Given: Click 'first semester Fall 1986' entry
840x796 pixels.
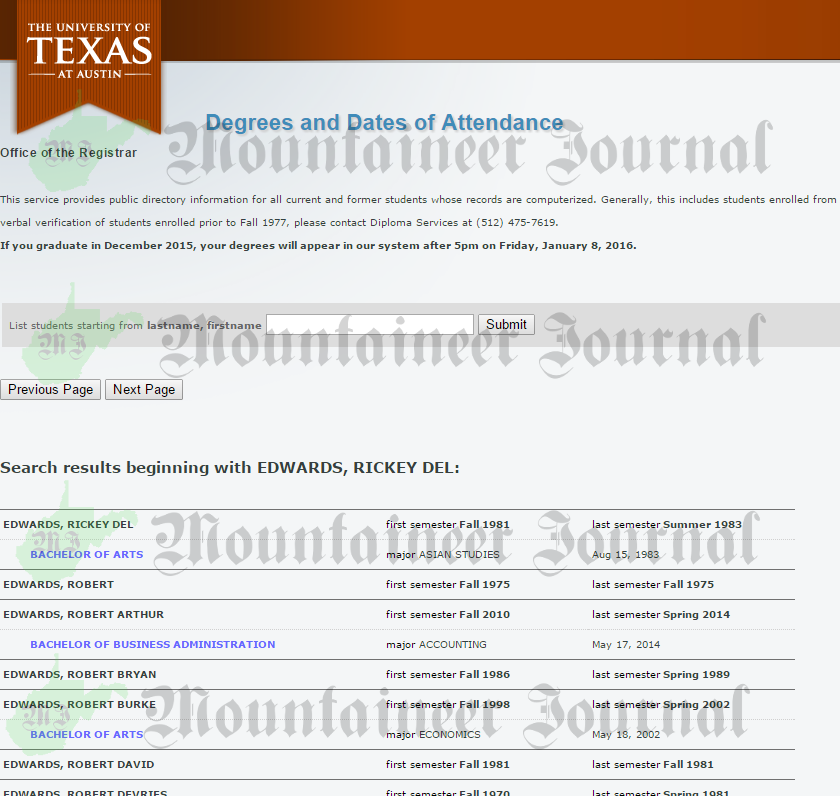Looking at the screenshot, I should pos(448,674).
